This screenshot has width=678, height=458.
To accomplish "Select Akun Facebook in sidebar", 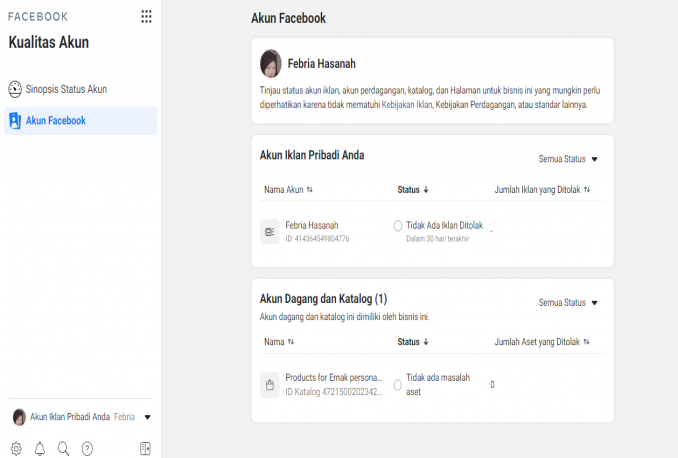I will pos(55,121).
